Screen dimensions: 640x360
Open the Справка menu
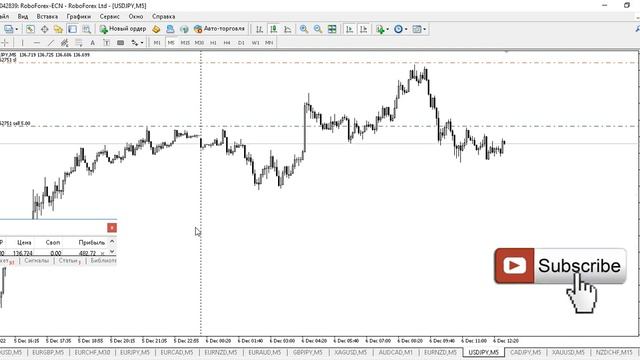pyautogui.click(x=164, y=16)
